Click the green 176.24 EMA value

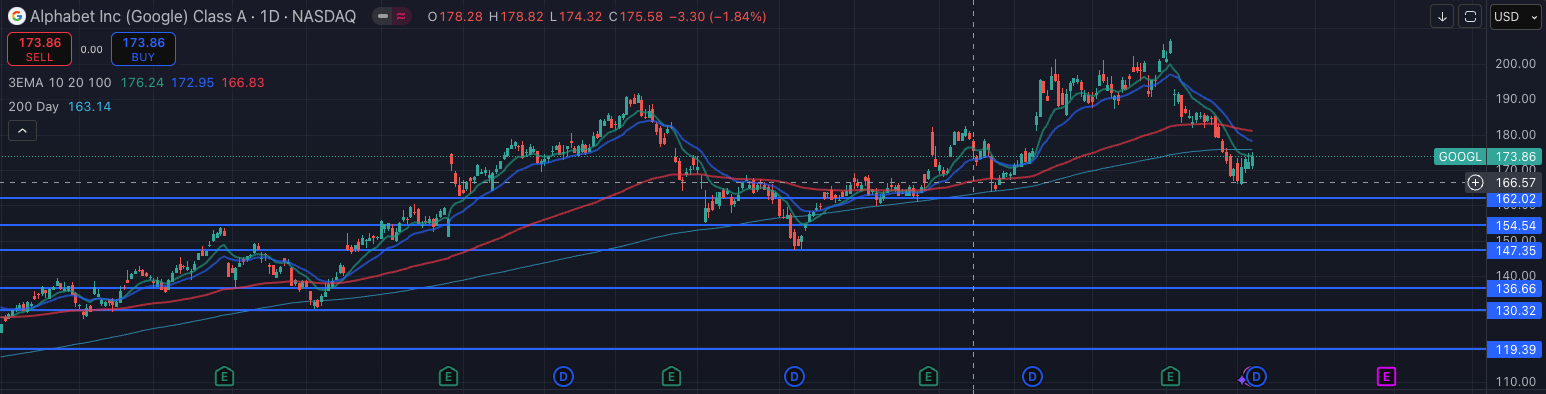coord(141,82)
